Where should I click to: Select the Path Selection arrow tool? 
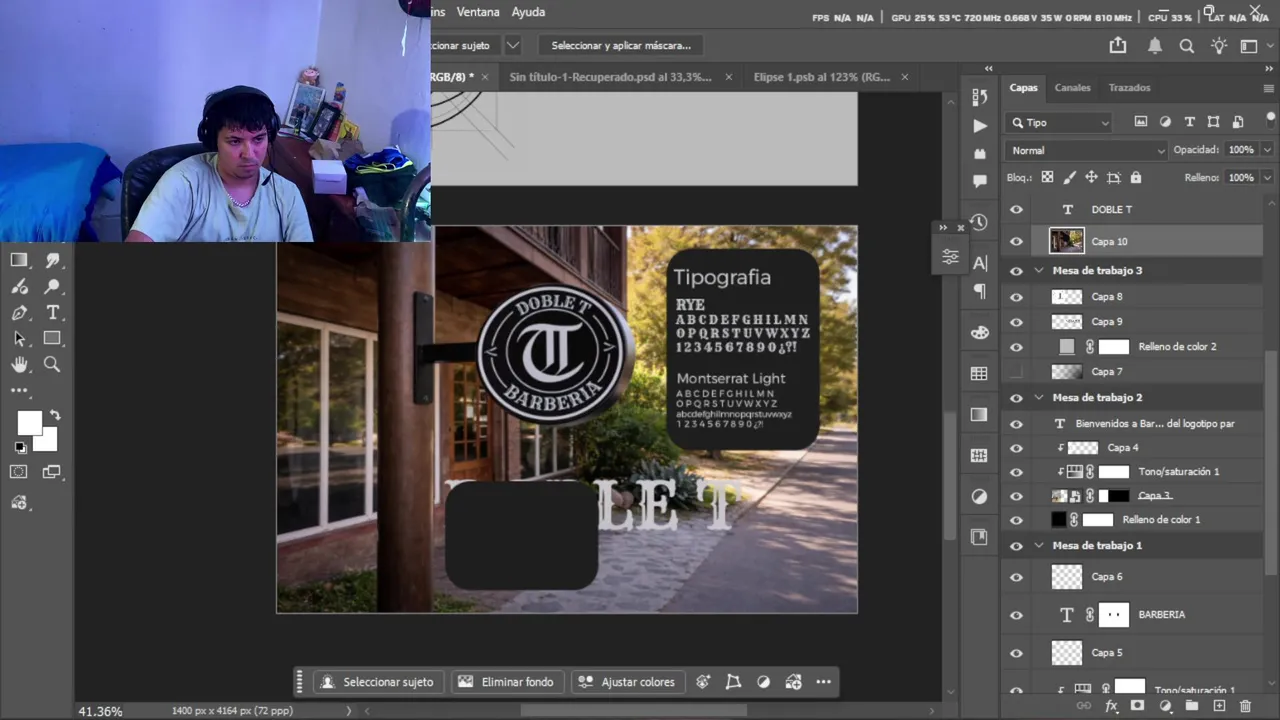pos(19,339)
